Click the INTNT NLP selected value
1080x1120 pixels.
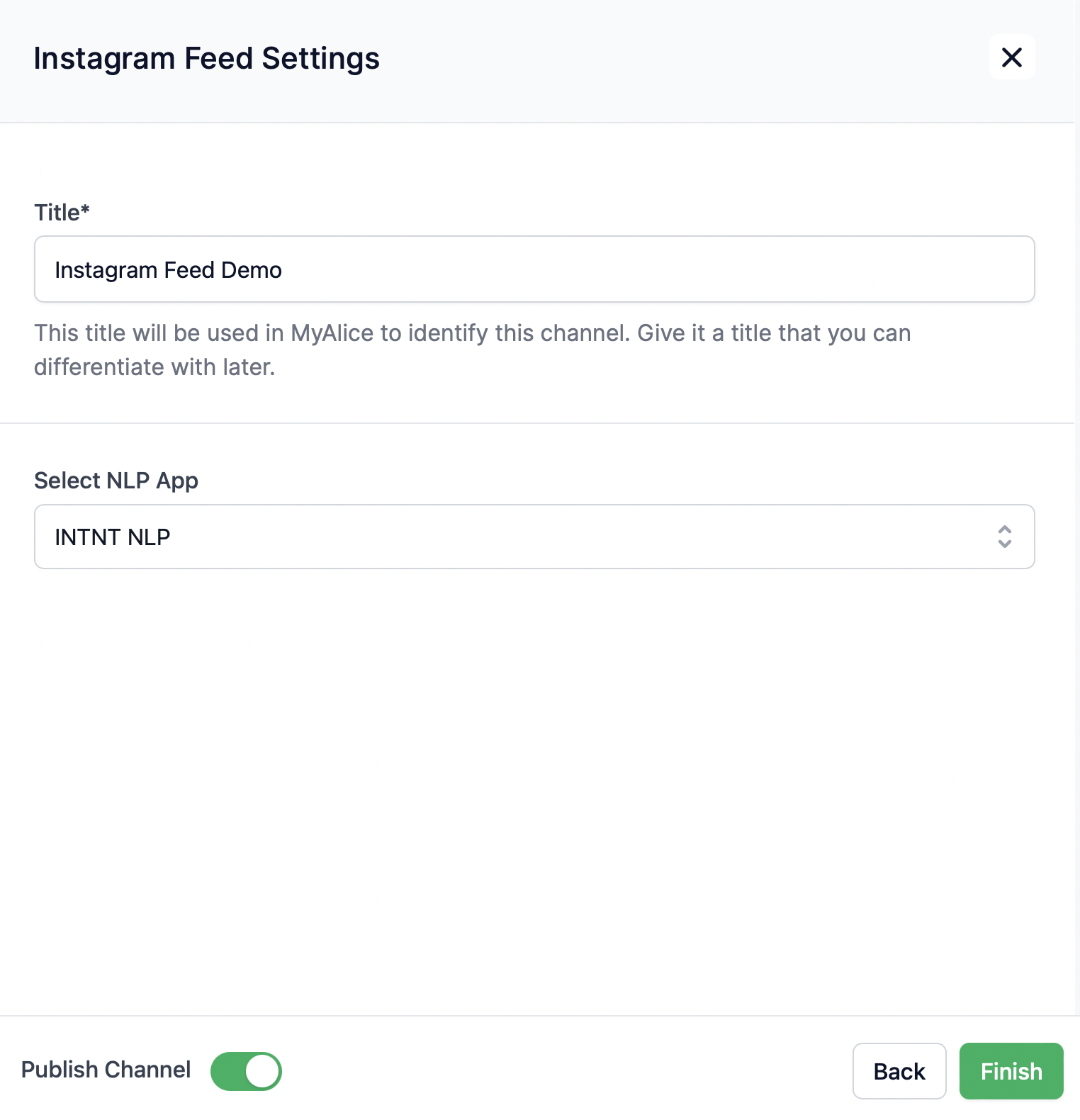[x=113, y=537]
